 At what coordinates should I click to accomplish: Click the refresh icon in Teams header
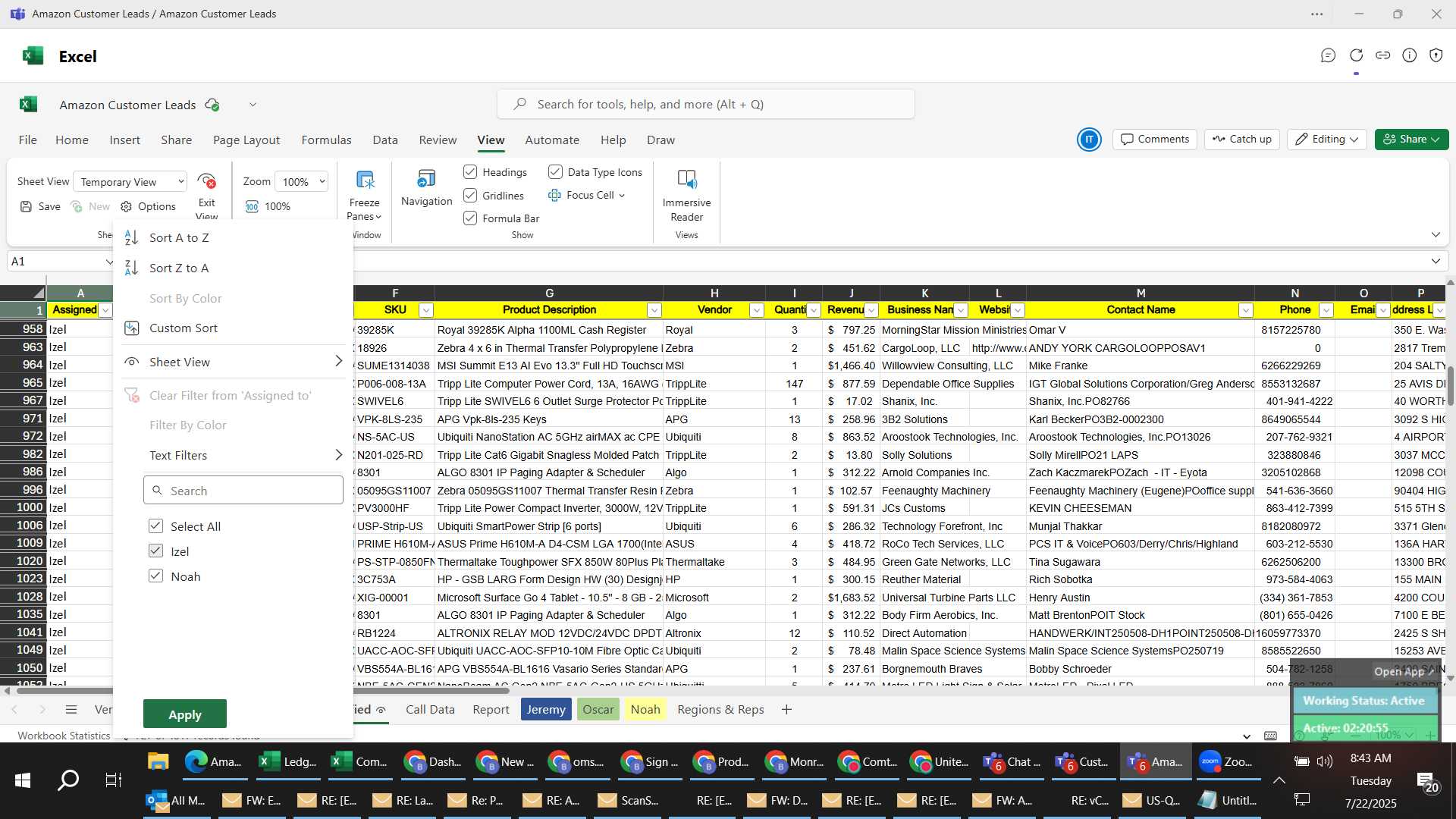point(1356,55)
